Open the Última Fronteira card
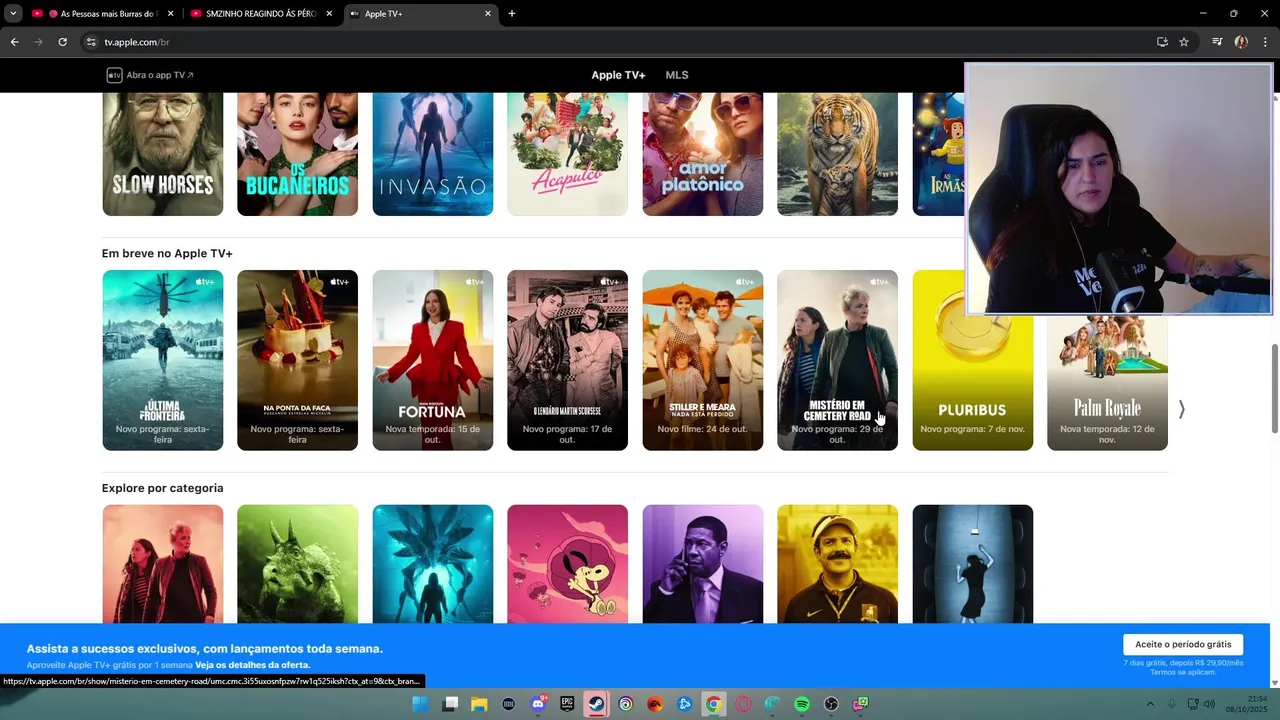This screenshot has height=720, width=1280. [x=163, y=360]
